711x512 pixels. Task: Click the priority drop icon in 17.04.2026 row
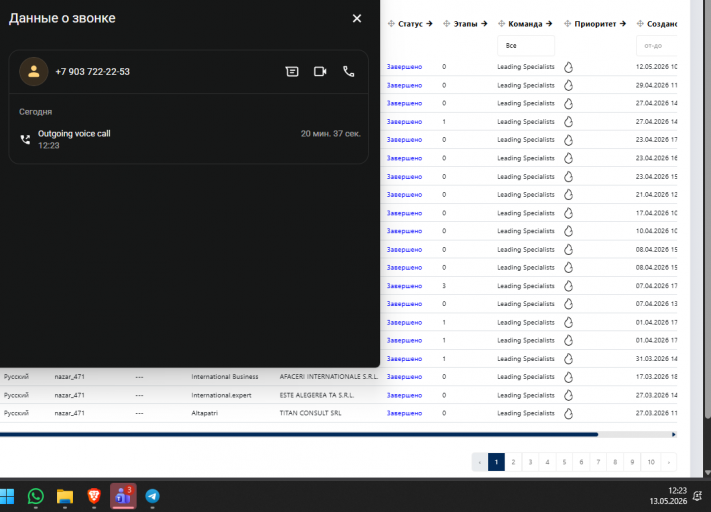(569, 213)
